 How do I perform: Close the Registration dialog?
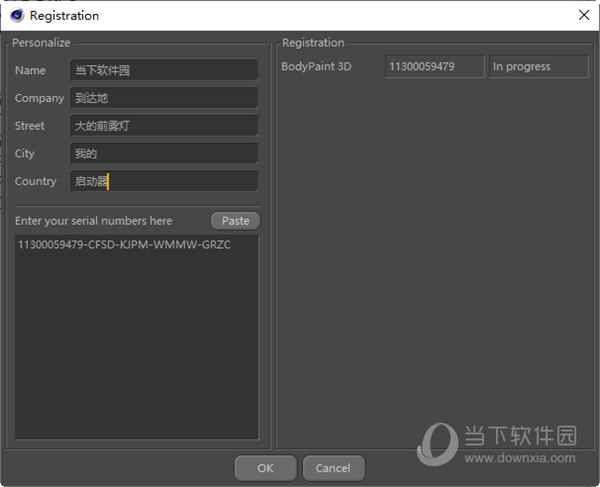click(584, 15)
